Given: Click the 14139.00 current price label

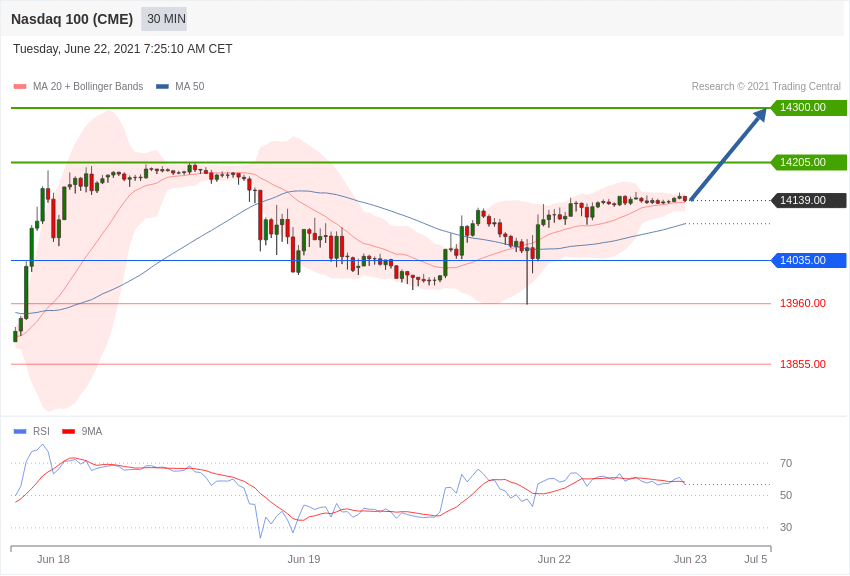Looking at the screenshot, I should point(808,200).
